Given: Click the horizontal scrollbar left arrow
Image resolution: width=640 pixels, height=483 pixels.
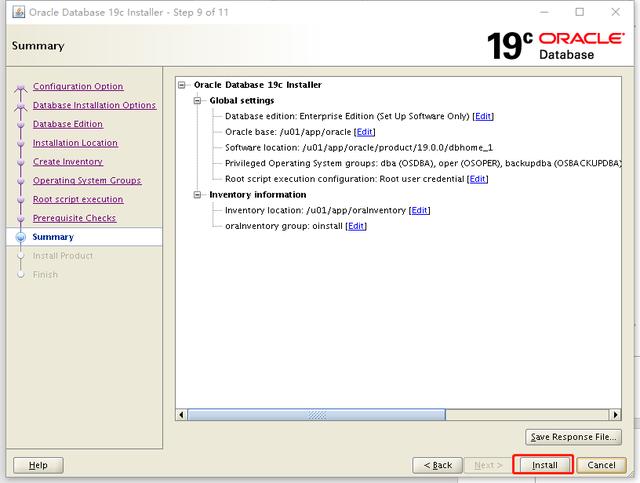Looking at the screenshot, I should (x=181, y=415).
